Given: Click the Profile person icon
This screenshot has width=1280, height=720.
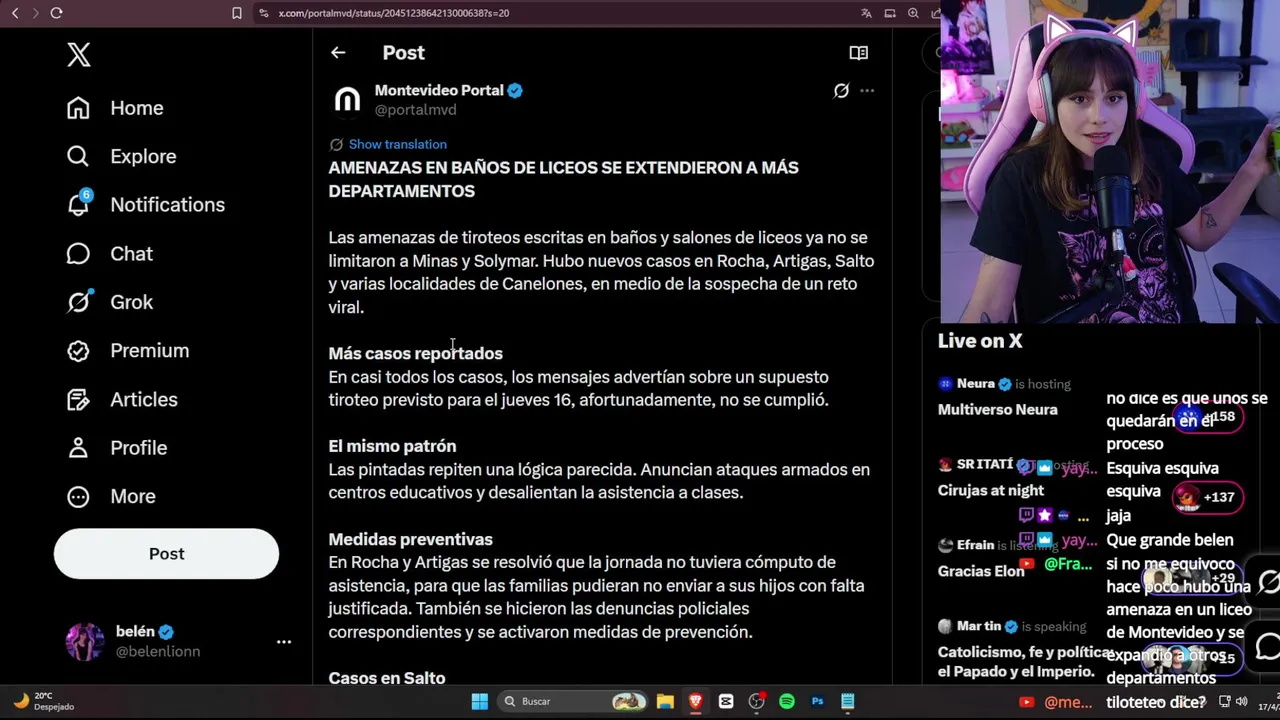Looking at the screenshot, I should 78,447.
